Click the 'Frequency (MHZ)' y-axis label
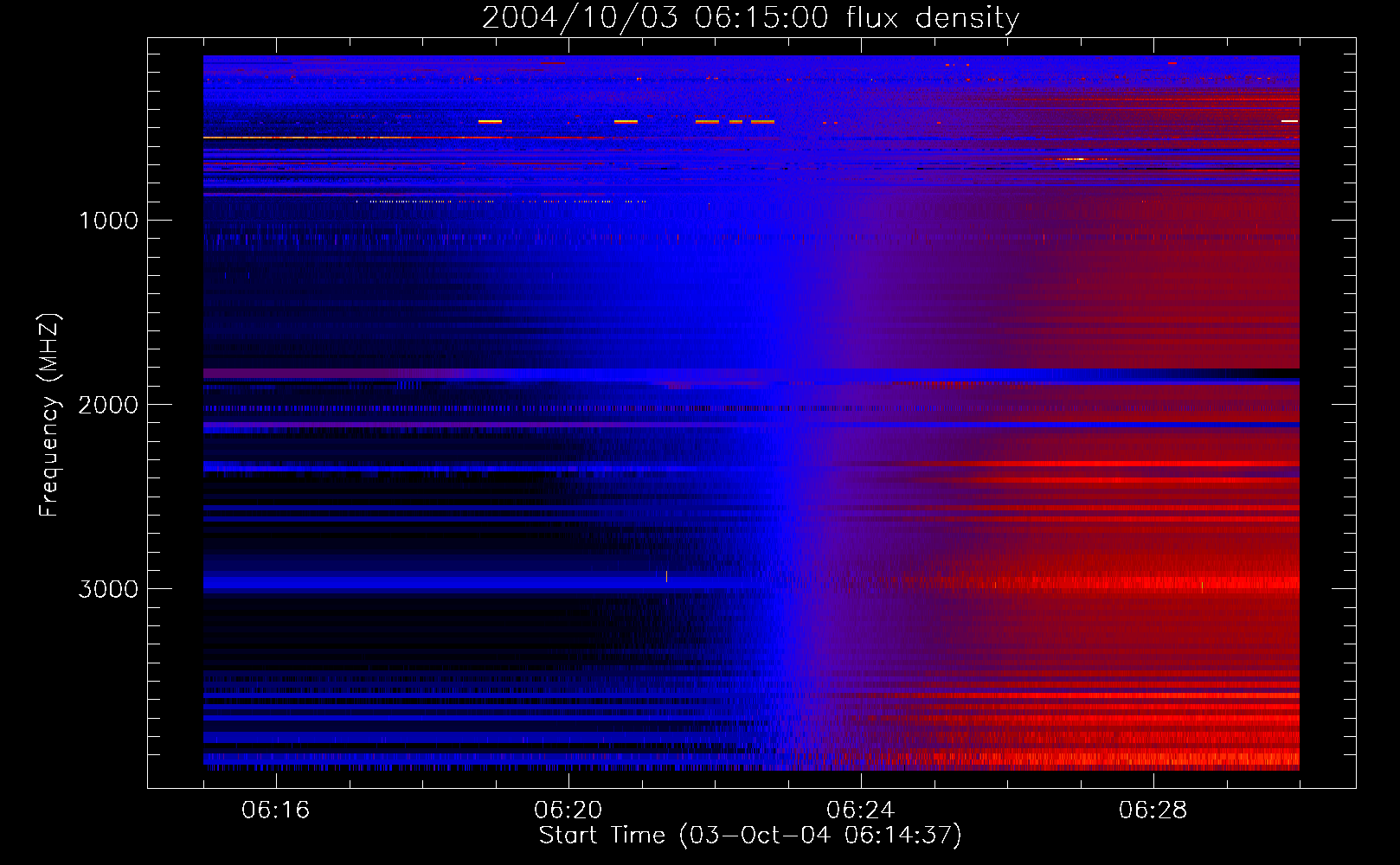Viewport: 1400px width, 865px height. 49,415
